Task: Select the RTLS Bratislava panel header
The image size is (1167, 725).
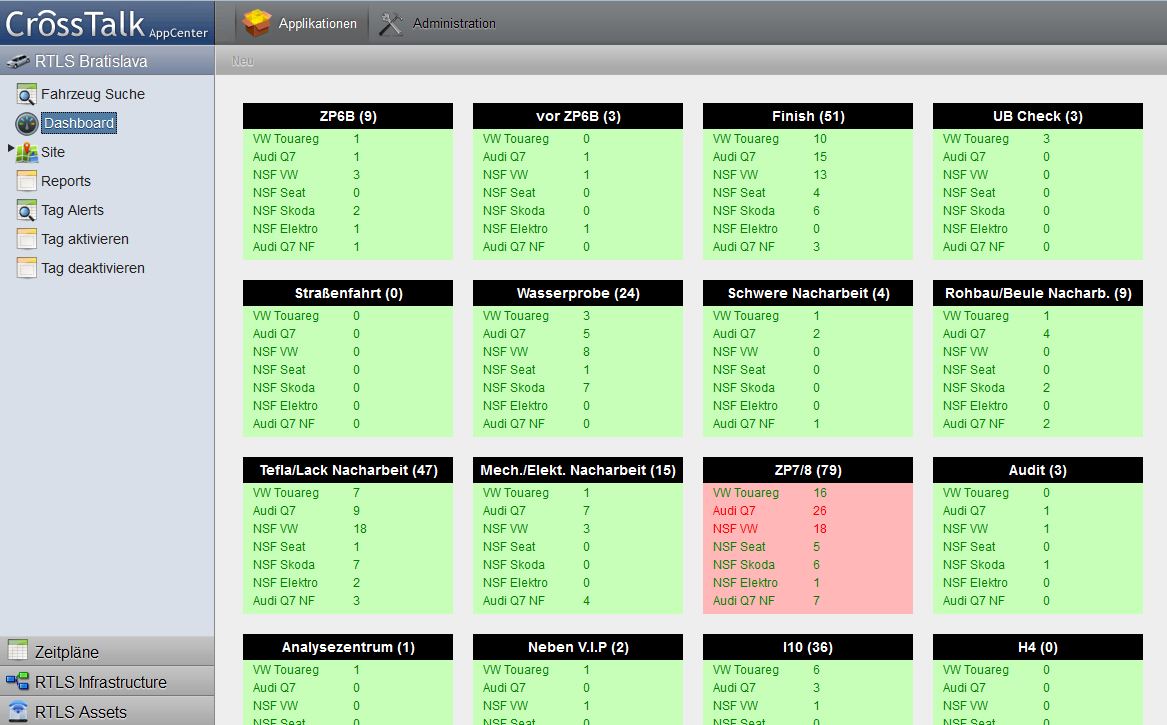Action: click(107, 61)
